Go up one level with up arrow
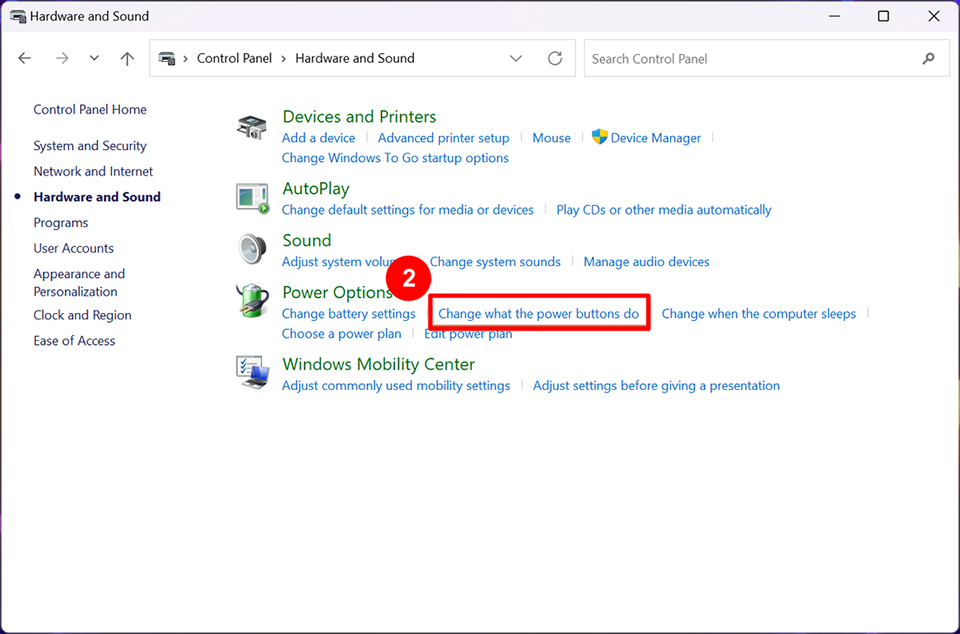Screen dimensions: 960x634 point(127,58)
